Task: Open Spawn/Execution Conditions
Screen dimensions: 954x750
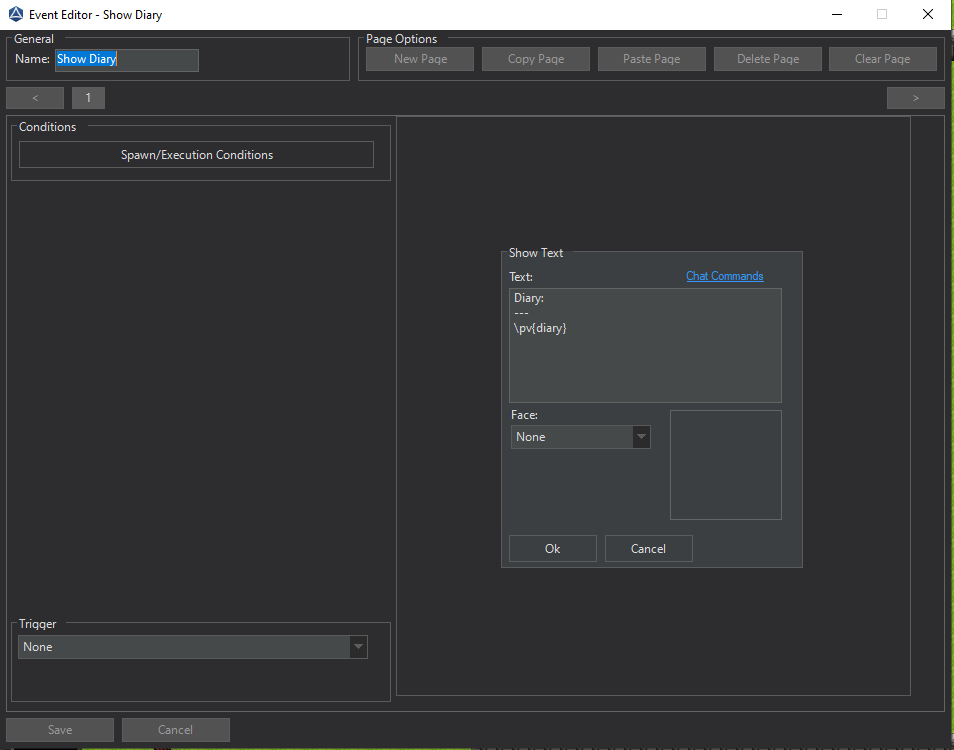Action: pyautogui.click(x=196, y=155)
